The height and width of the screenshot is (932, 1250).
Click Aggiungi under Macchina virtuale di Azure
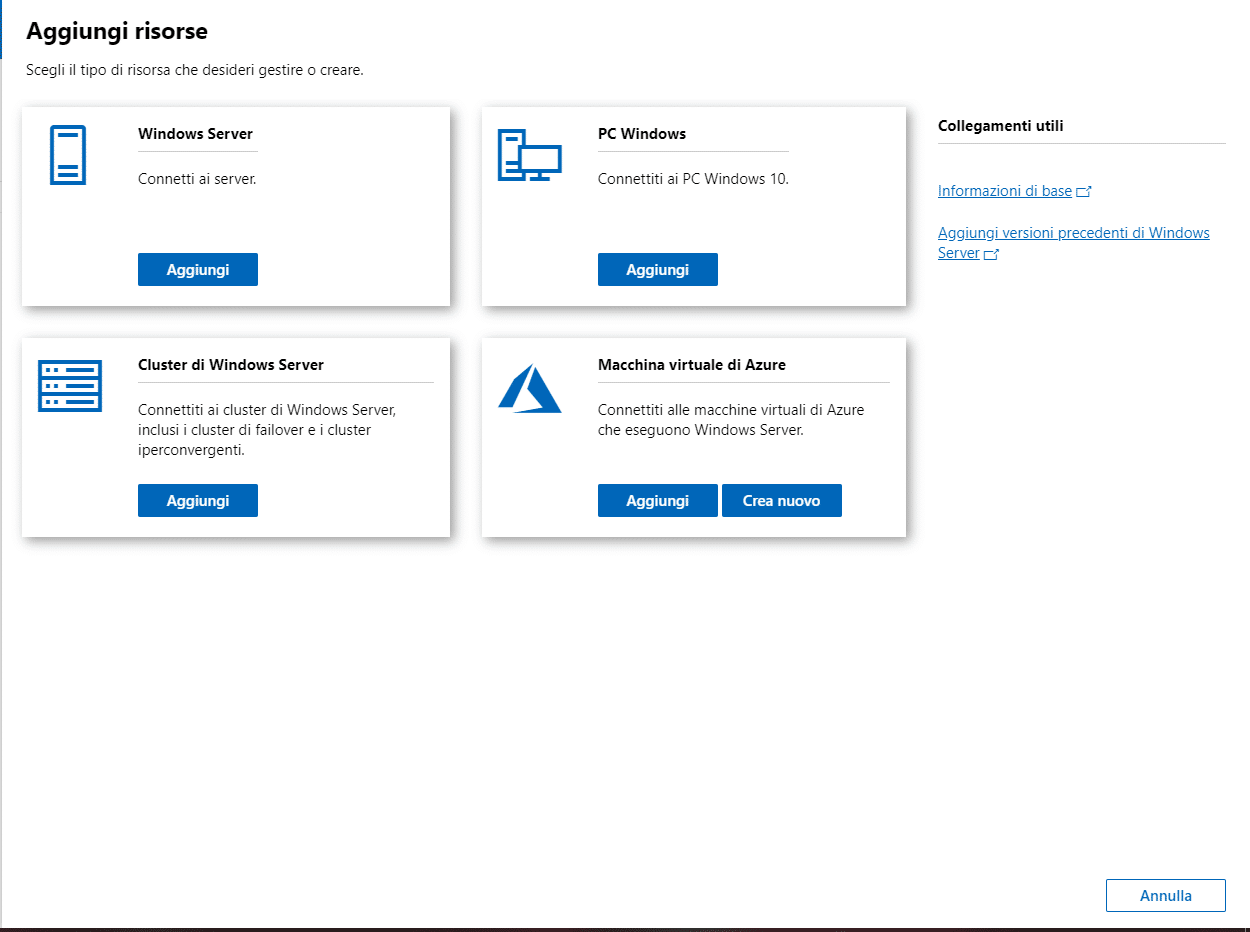(658, 501)
